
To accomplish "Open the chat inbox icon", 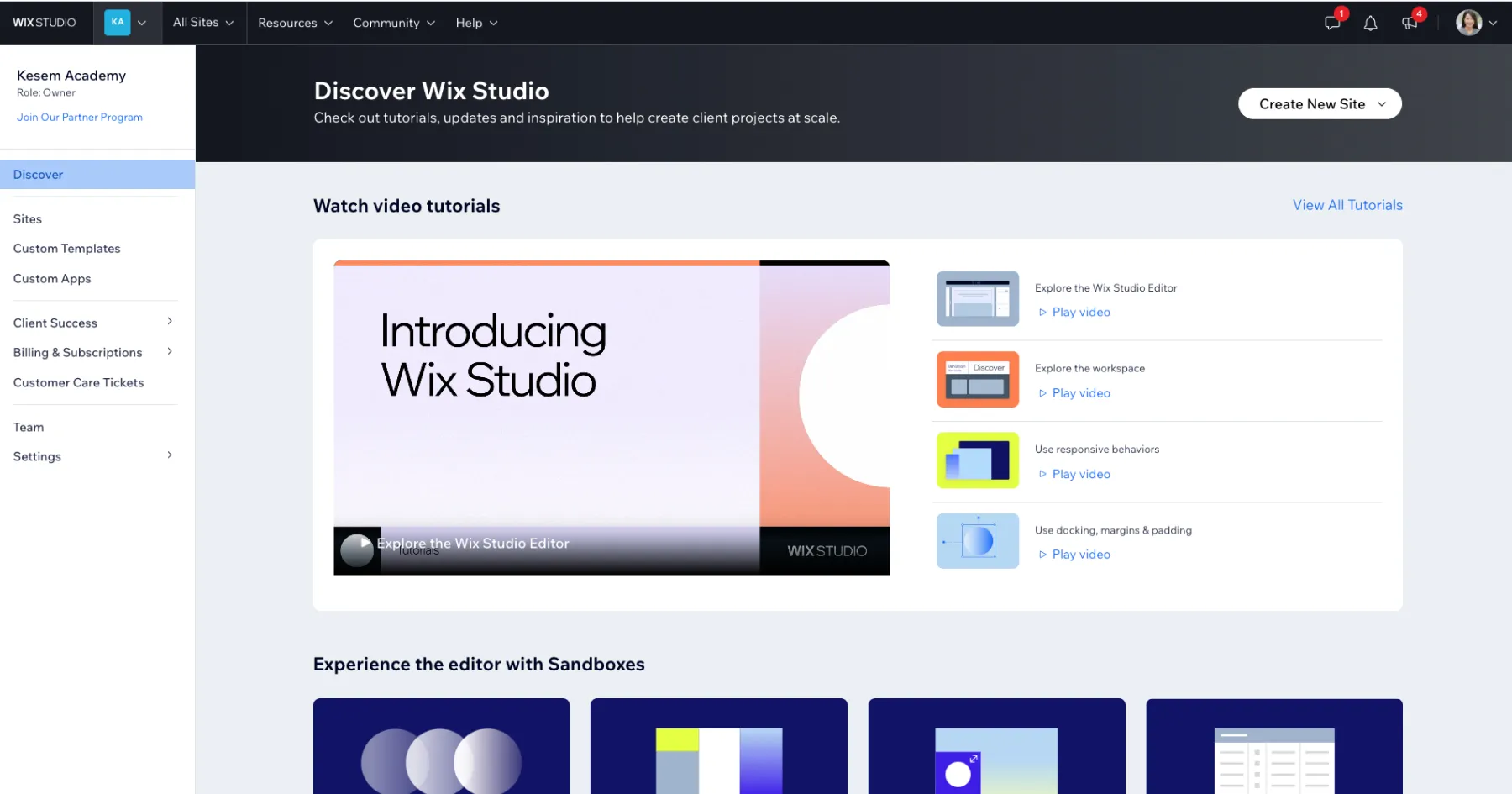I will tap(1332, 23).
